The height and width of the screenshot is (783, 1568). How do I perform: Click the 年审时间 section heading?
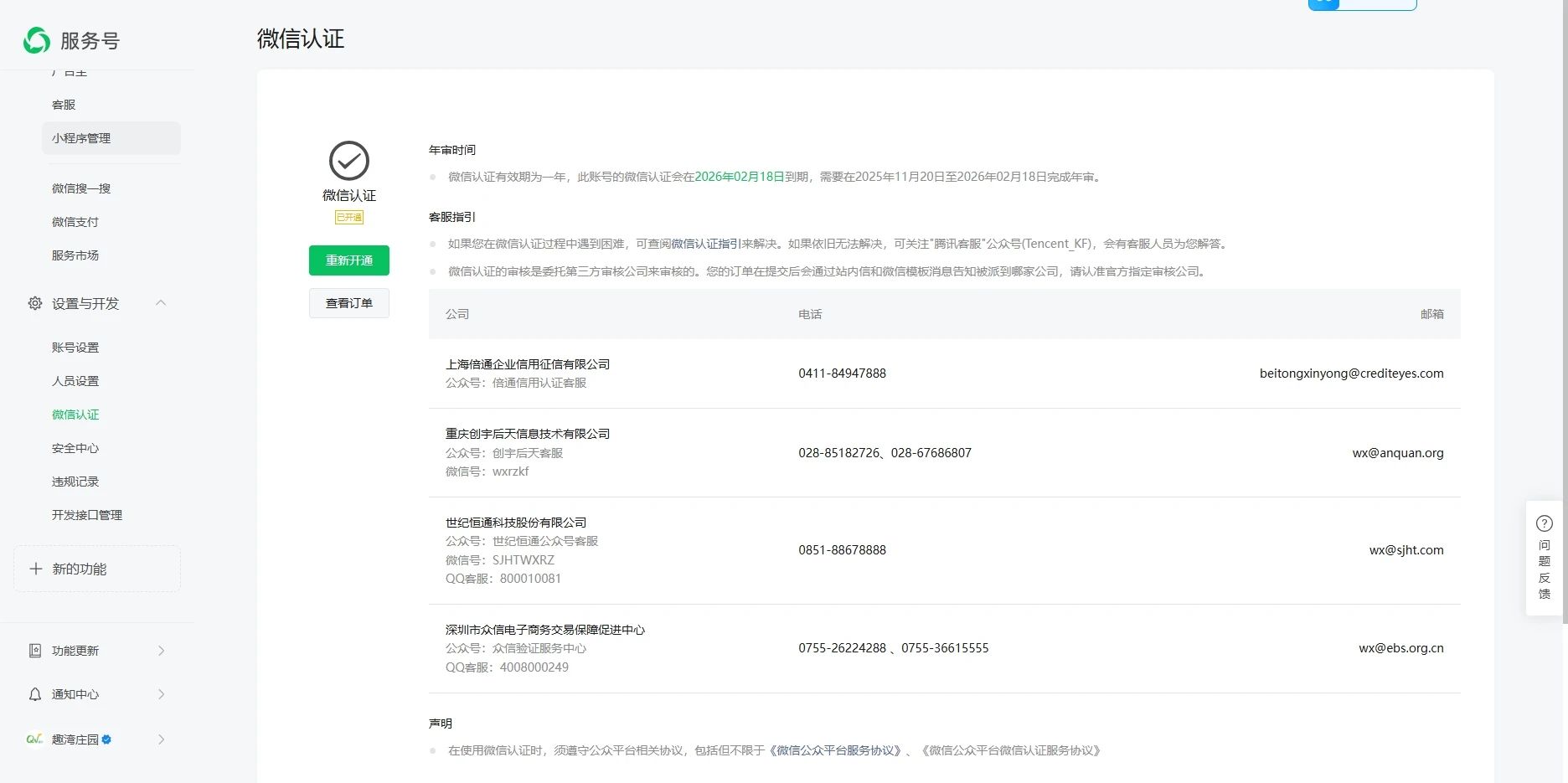click(x=452, y=150)
